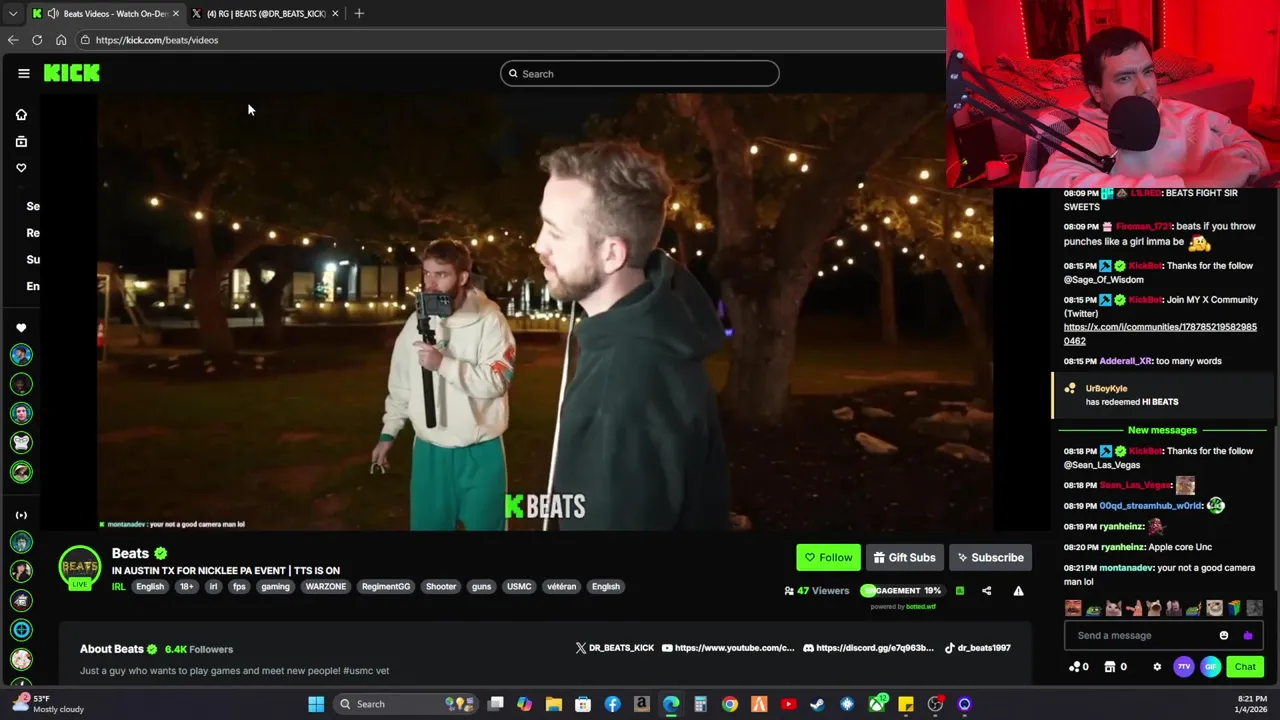The width and height of the screenshot is (1280, 720).
Task: Click the green stats icon next to engagement
Action: (960, 591)
